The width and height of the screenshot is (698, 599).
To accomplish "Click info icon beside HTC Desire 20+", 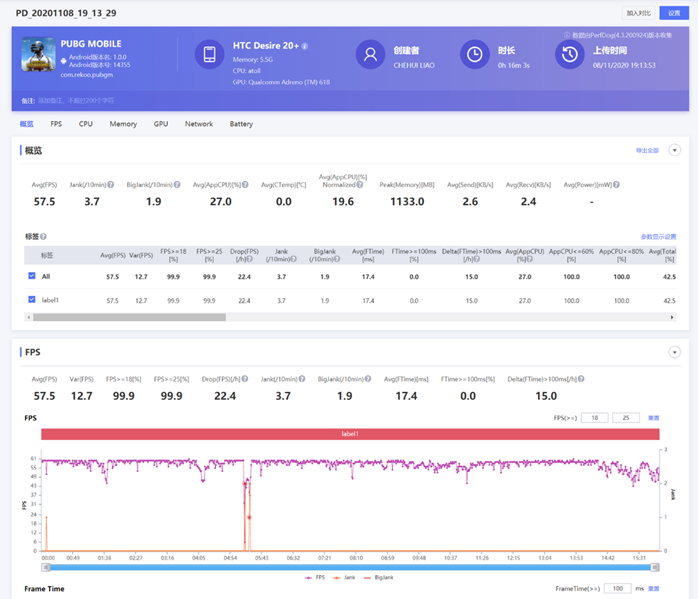I will coord(305,46).
